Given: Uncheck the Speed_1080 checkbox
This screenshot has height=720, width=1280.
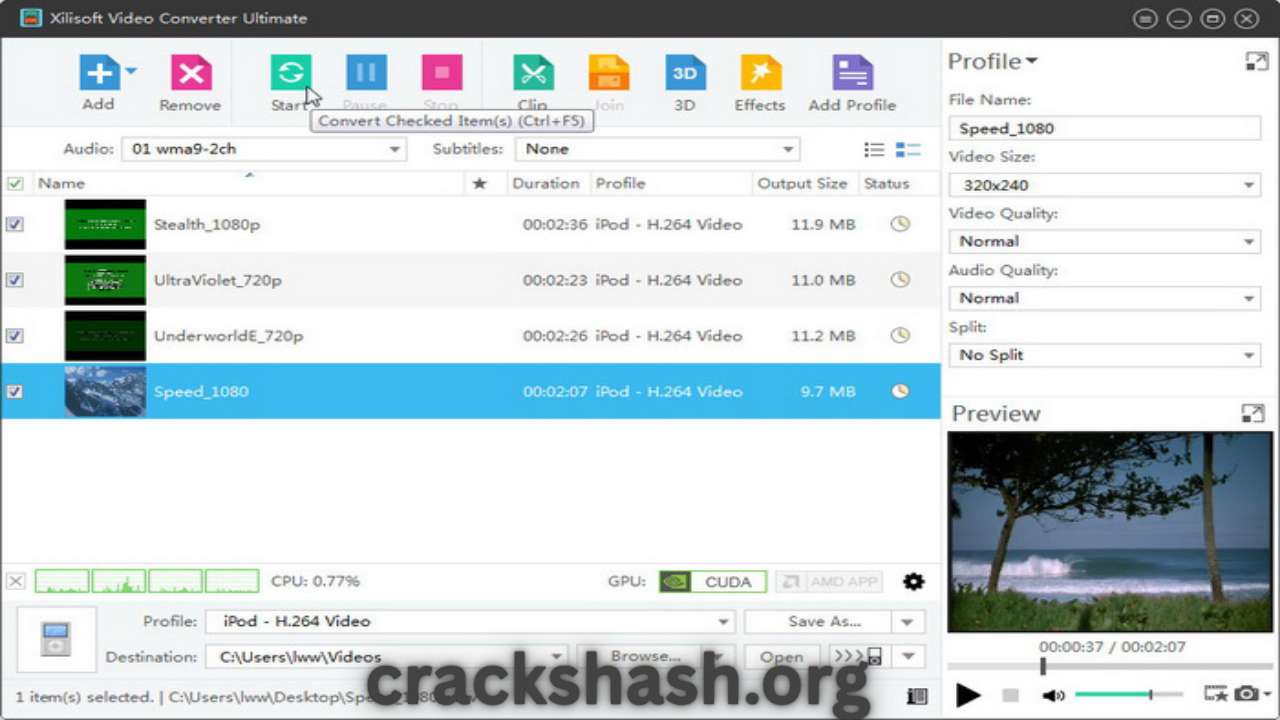Looking at the screenshot, I should (x=14, y=391).
